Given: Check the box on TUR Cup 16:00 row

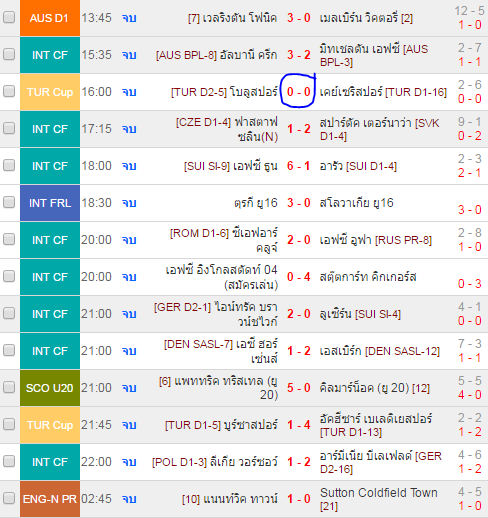Looking at the screenshot, I should pyautogui.click(x=9, y=91).
